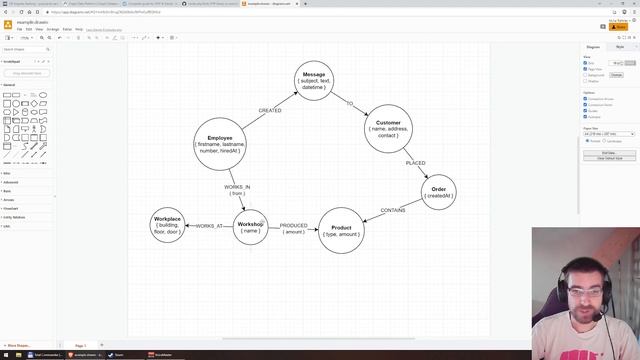640x360 pixels.
Task: Select the curved S-line connector shape
Action: [x=25, y=146]
